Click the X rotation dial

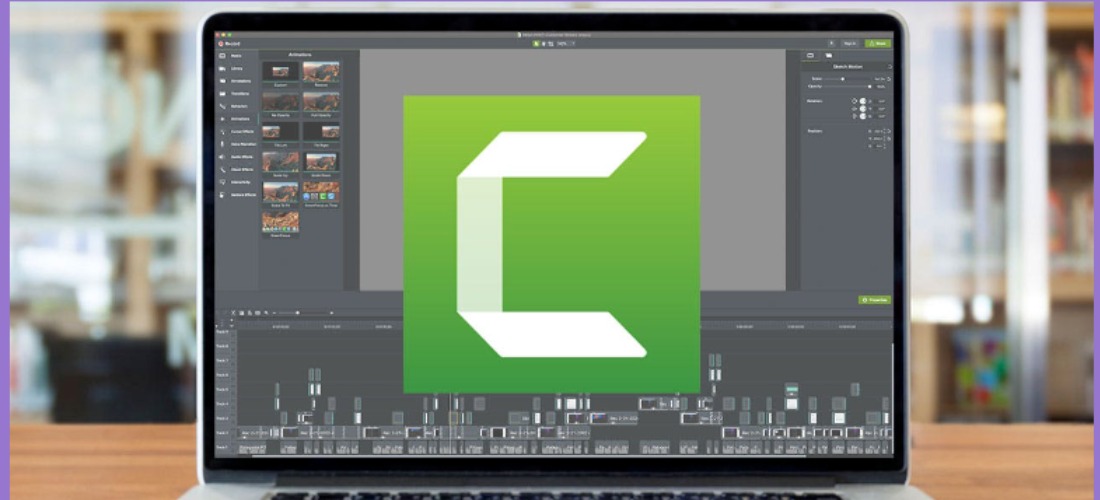coord(862,116)
